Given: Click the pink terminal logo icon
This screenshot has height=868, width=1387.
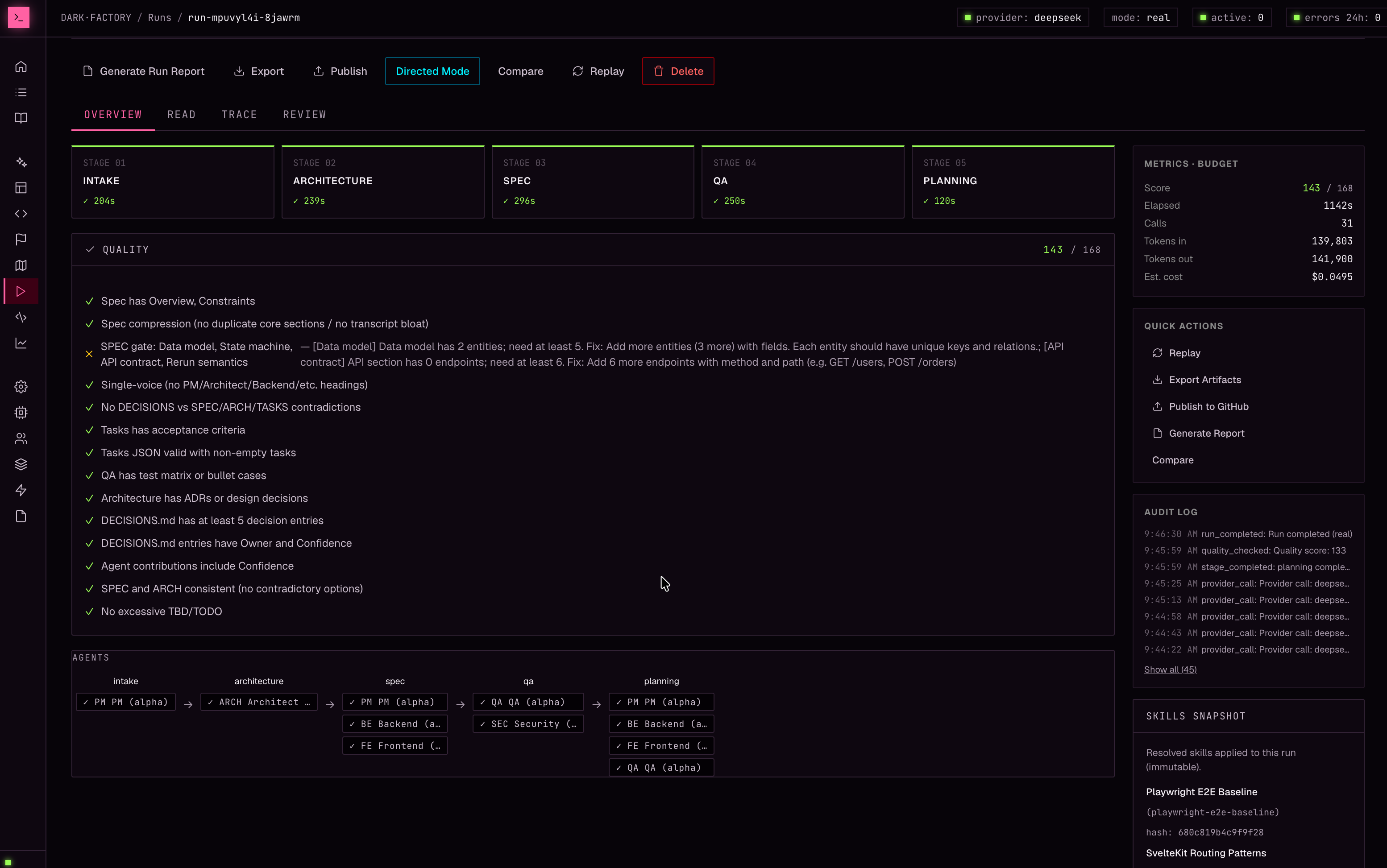Looking at the screenshot, I should pos(18,18).
